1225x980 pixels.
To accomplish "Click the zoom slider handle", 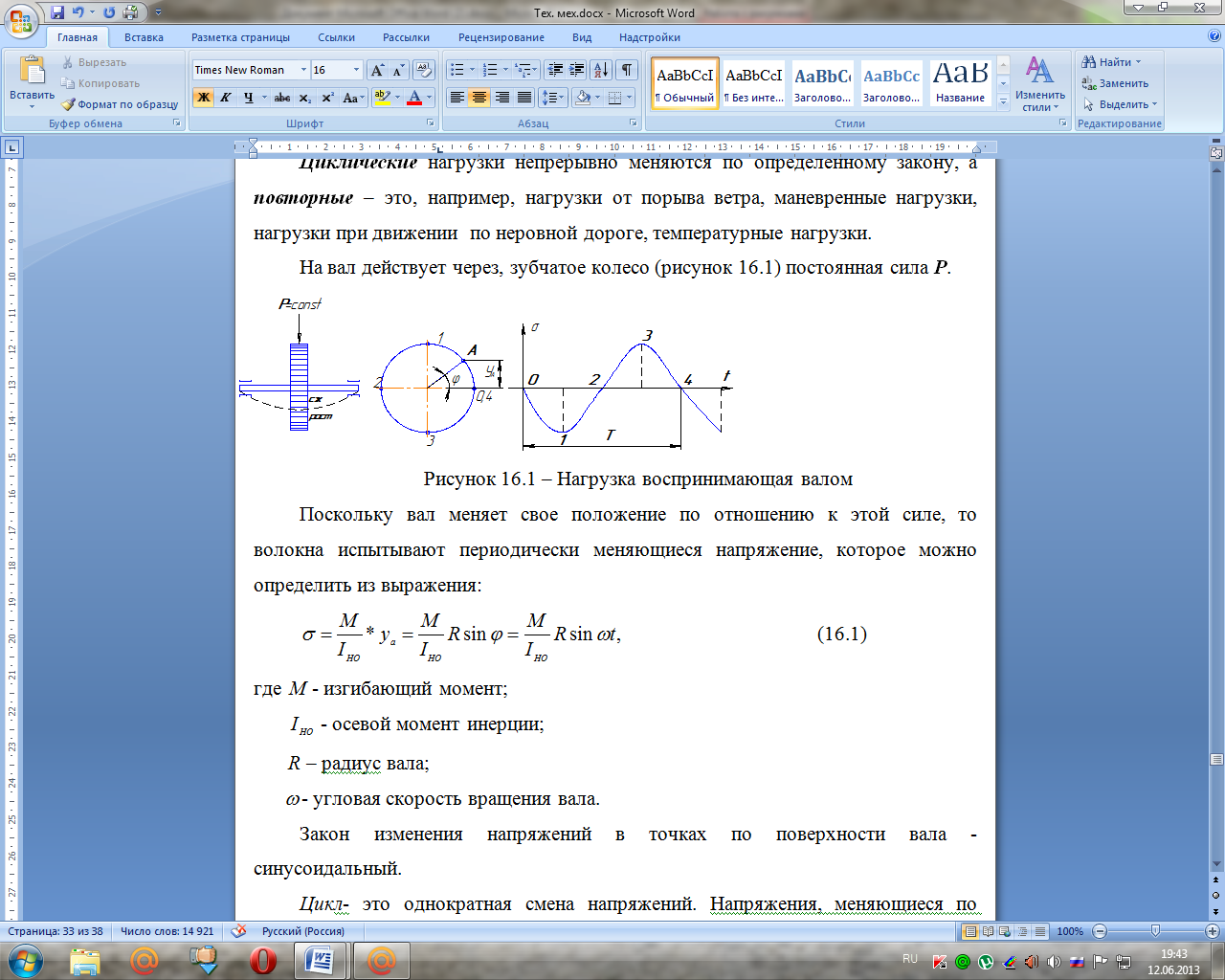I will tap(1155, 931).
